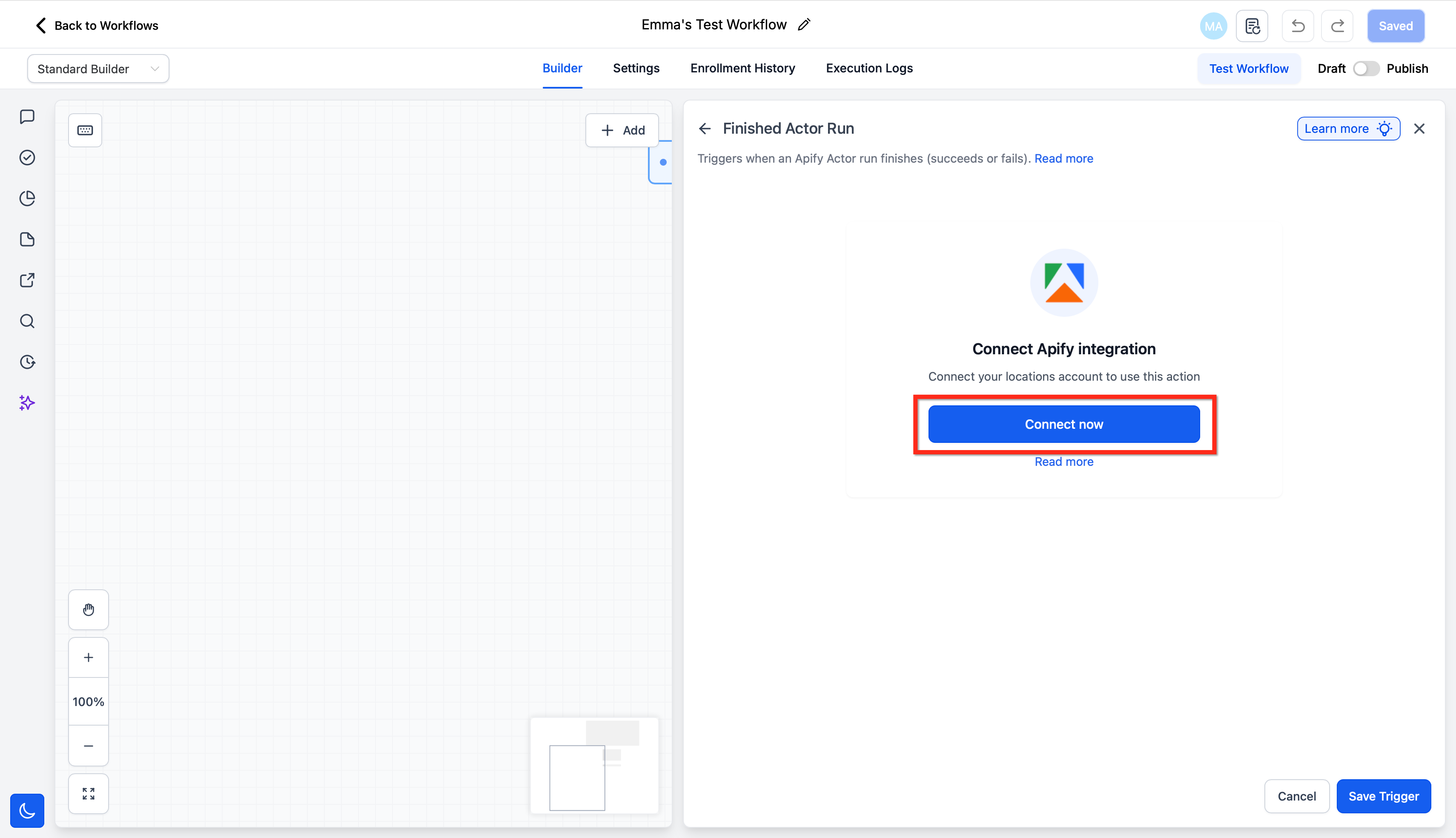
Task: Open the Standard Builder dropdown
Action: pyautogui.click(x=98, y=69)
